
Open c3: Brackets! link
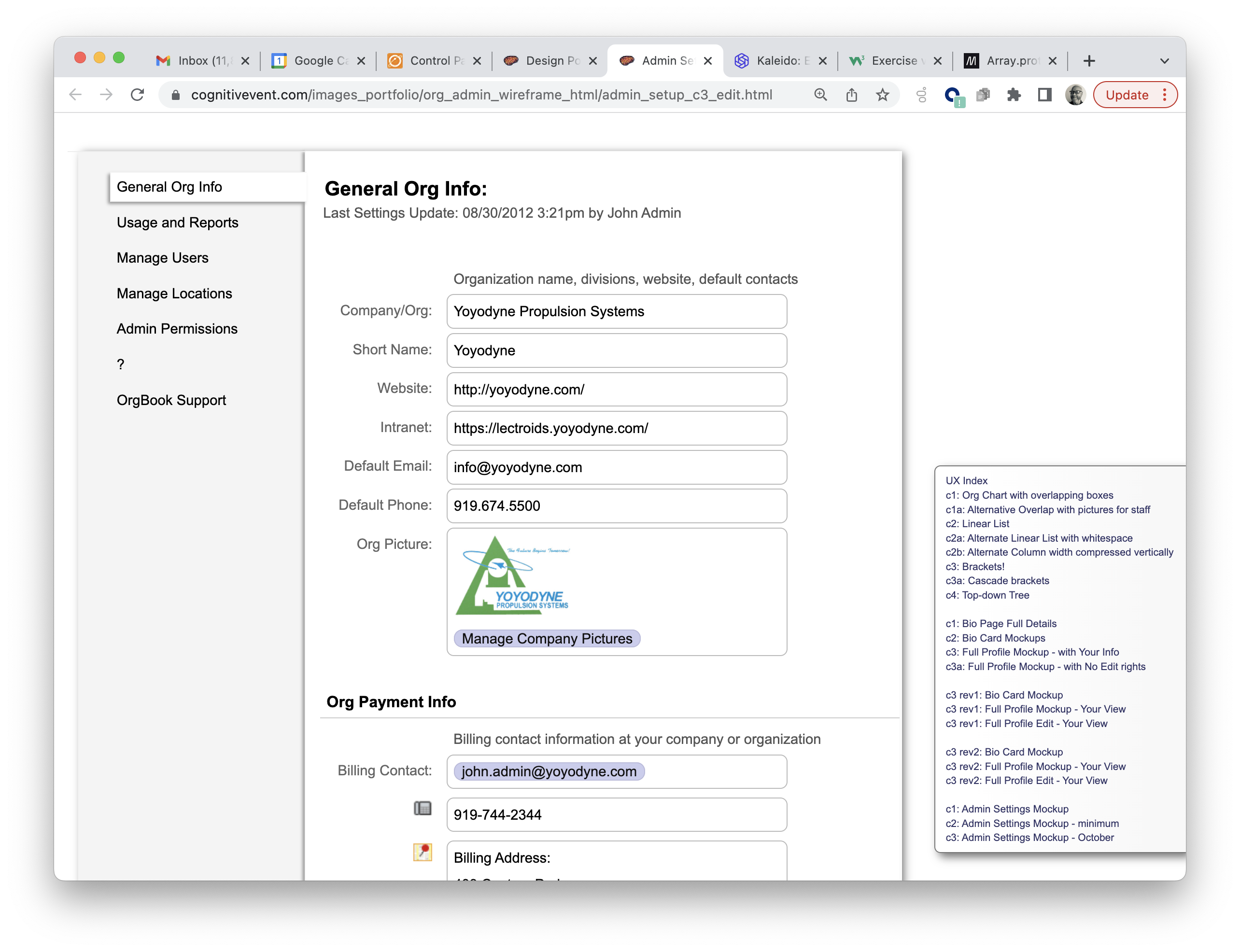point(975,567)
